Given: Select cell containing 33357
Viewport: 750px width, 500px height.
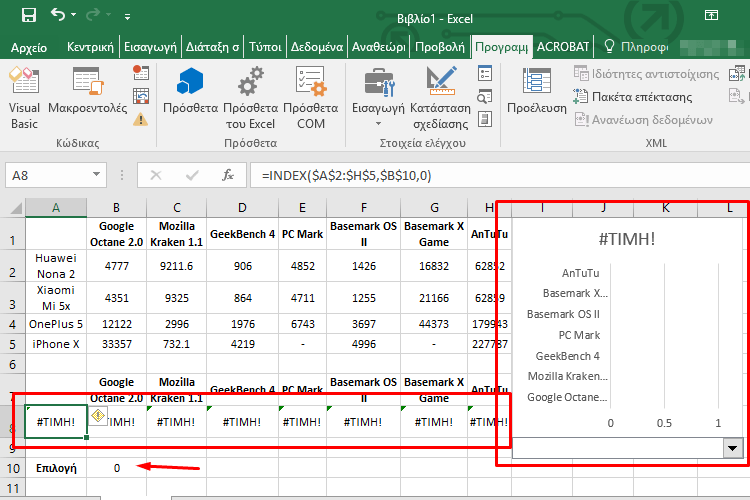Looking at the screenshot, I should coord(117,344).
